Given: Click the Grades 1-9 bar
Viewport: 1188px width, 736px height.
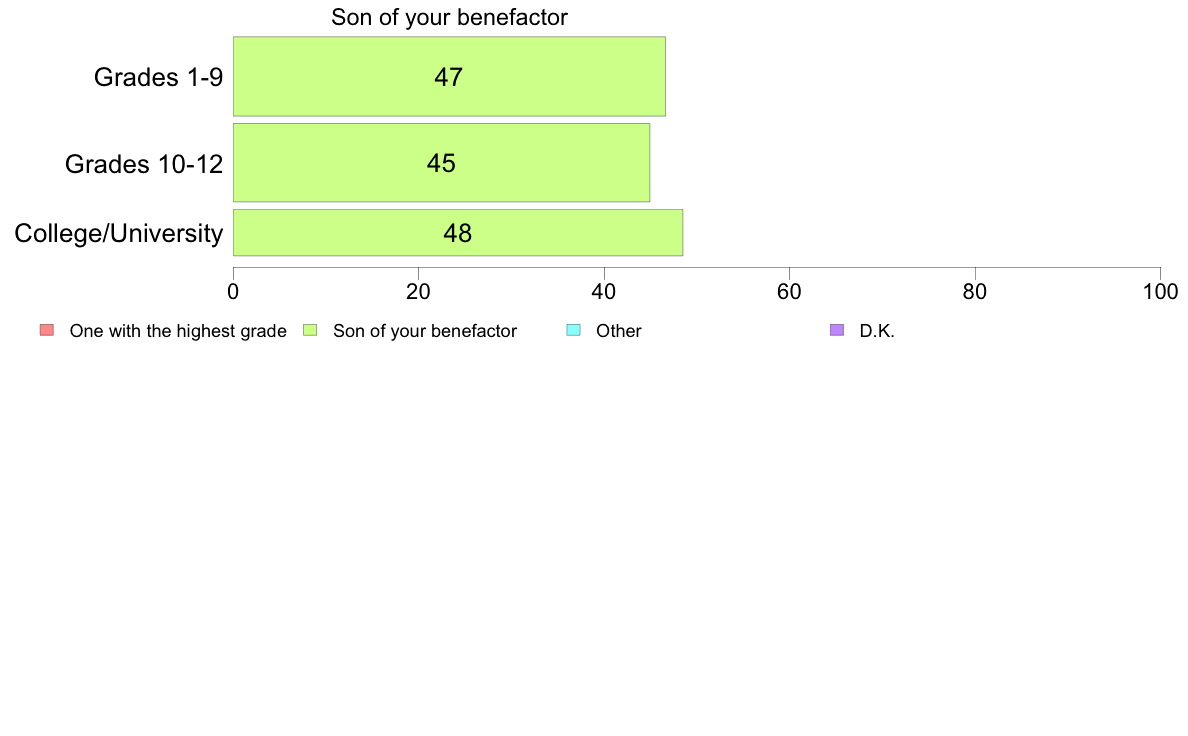Looking at the screenshot, I should pos(449,77).
